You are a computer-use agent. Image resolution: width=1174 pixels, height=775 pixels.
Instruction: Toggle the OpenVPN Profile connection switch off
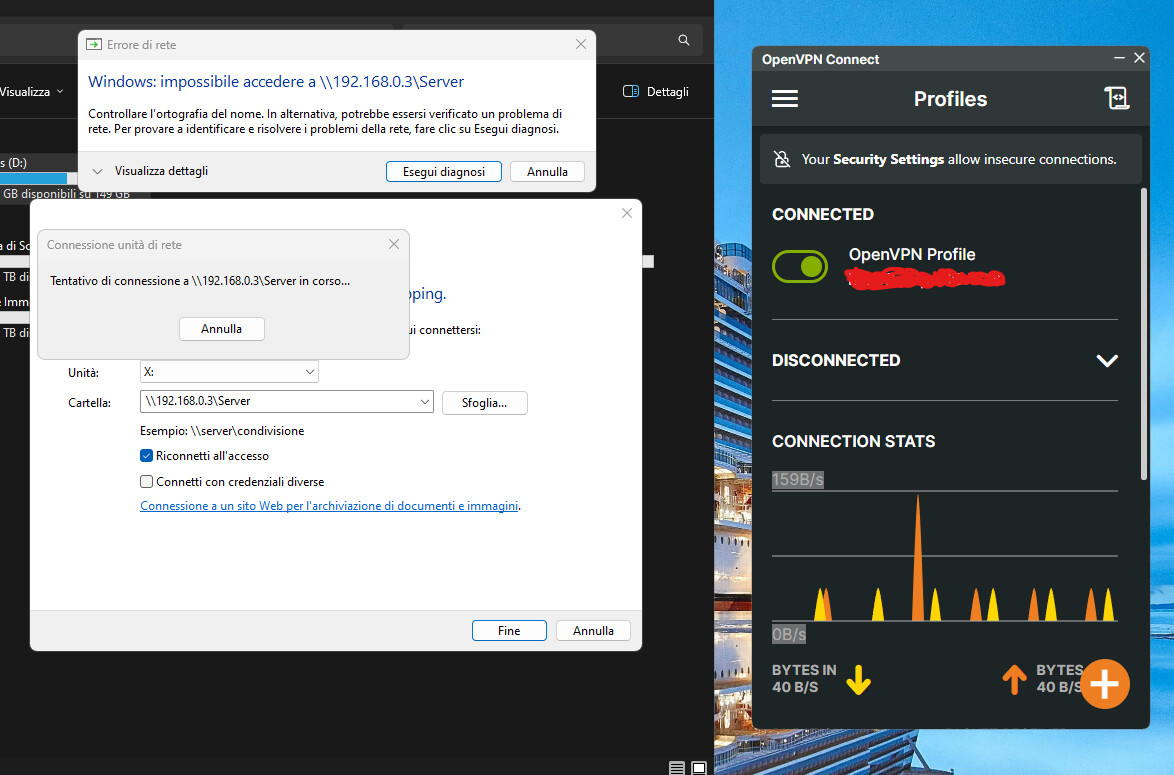click(800, 267)
